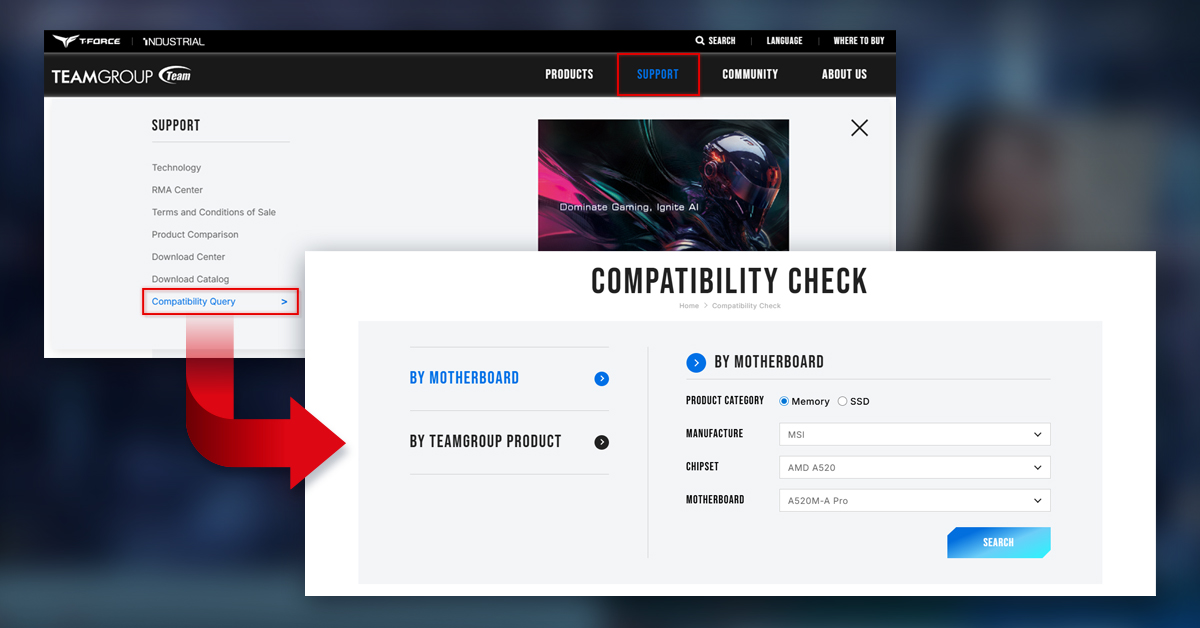Image resolution: width=1200 pixels, height=628 pixels.
Task: Click blue arrow icon beside By Motherboard
Action: click(x=601, y=379)
